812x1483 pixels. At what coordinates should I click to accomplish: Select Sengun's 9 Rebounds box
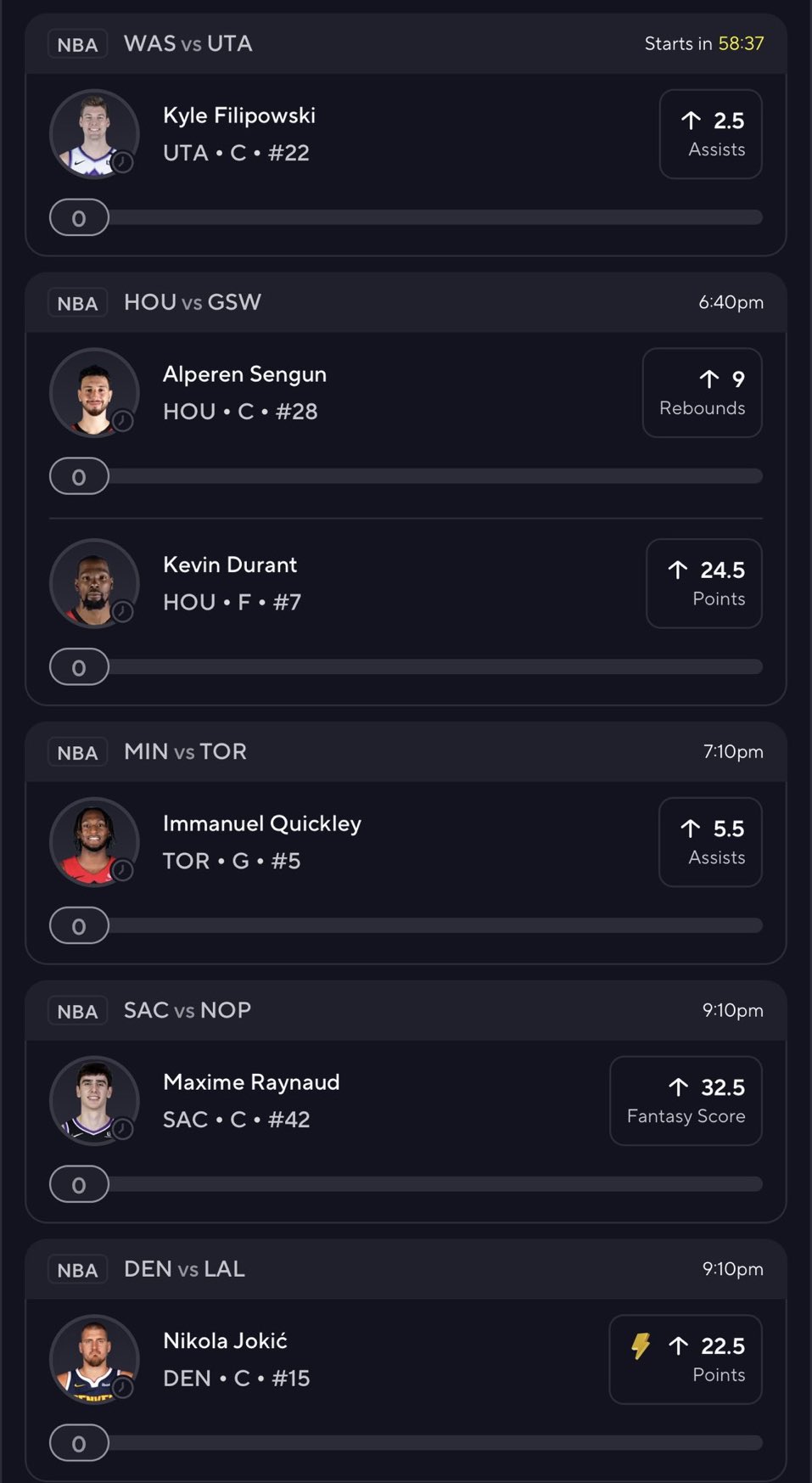click(702, 393)
